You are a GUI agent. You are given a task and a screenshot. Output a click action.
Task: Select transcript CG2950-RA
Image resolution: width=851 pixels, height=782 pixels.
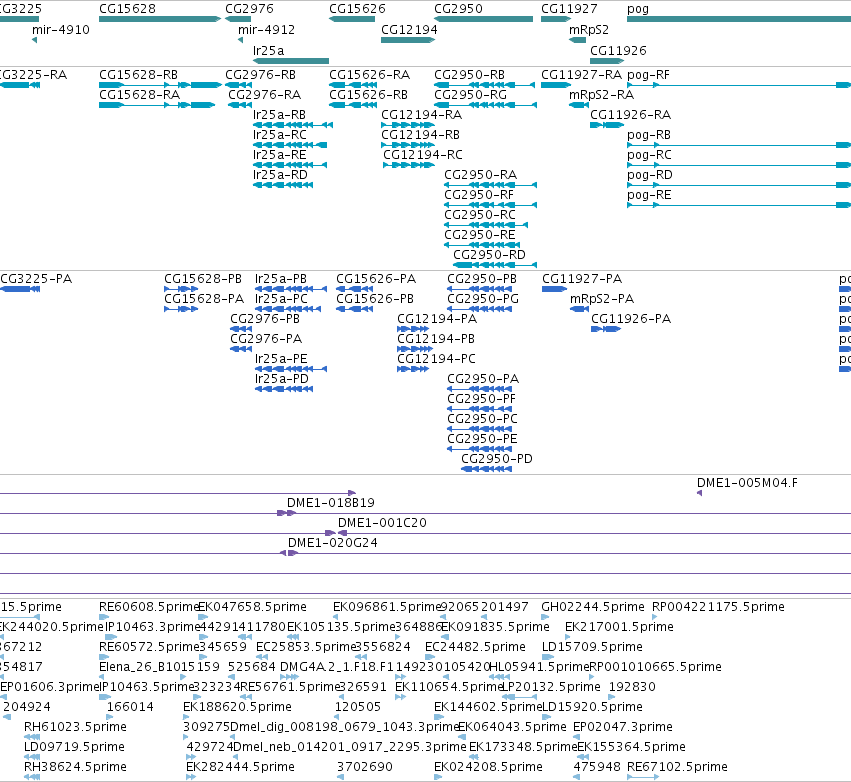(480, 175)
